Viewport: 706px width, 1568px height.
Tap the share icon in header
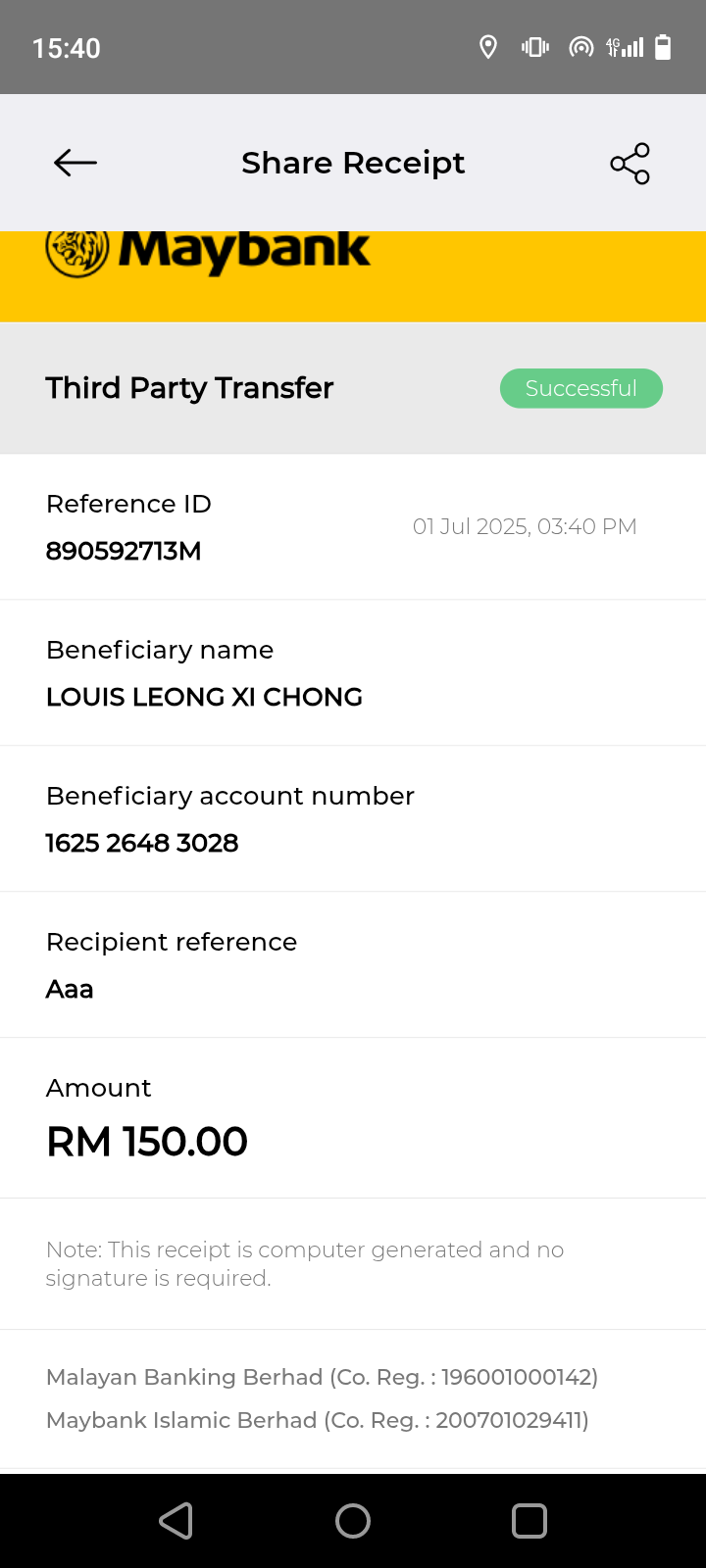(x=630, y=164)
